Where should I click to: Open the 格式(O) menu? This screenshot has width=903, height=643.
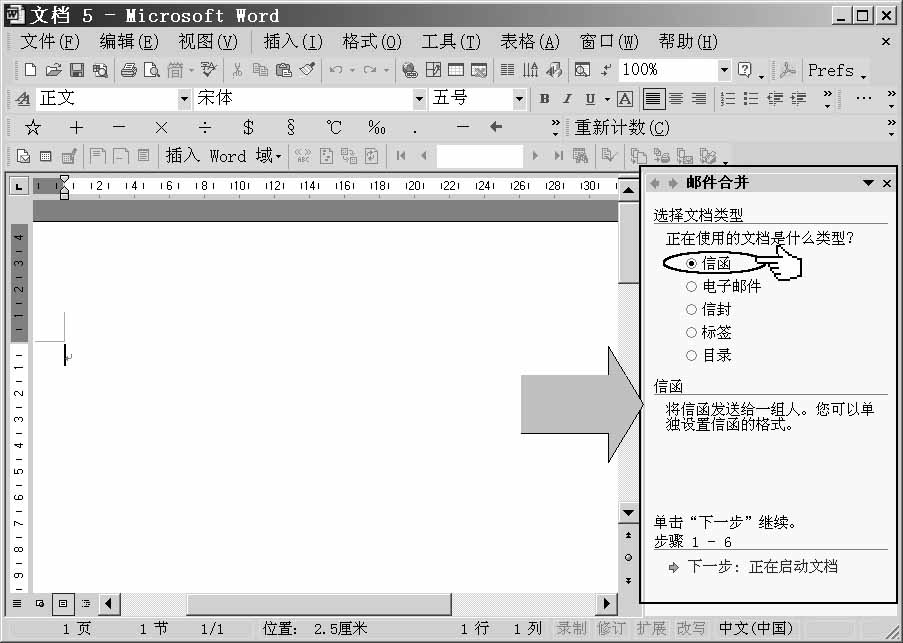click(371, 42)
